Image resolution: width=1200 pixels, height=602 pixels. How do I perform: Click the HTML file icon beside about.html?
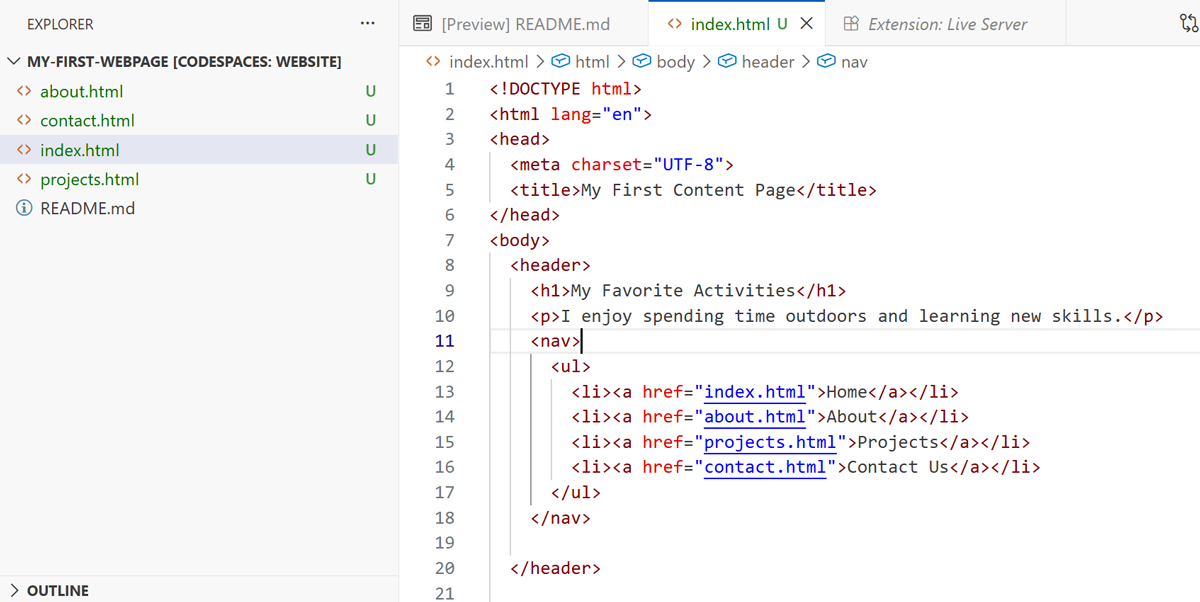tap(24, 91)
